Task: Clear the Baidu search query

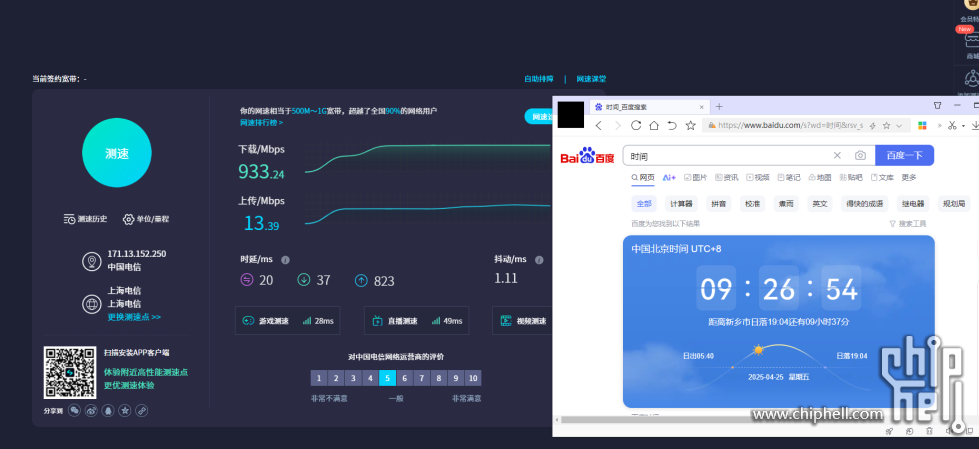Action: point(837,155)
